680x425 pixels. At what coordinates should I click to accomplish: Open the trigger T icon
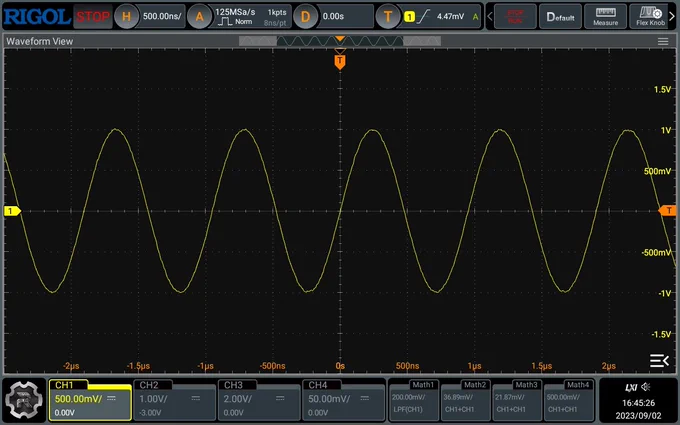[x=388, y=16]
